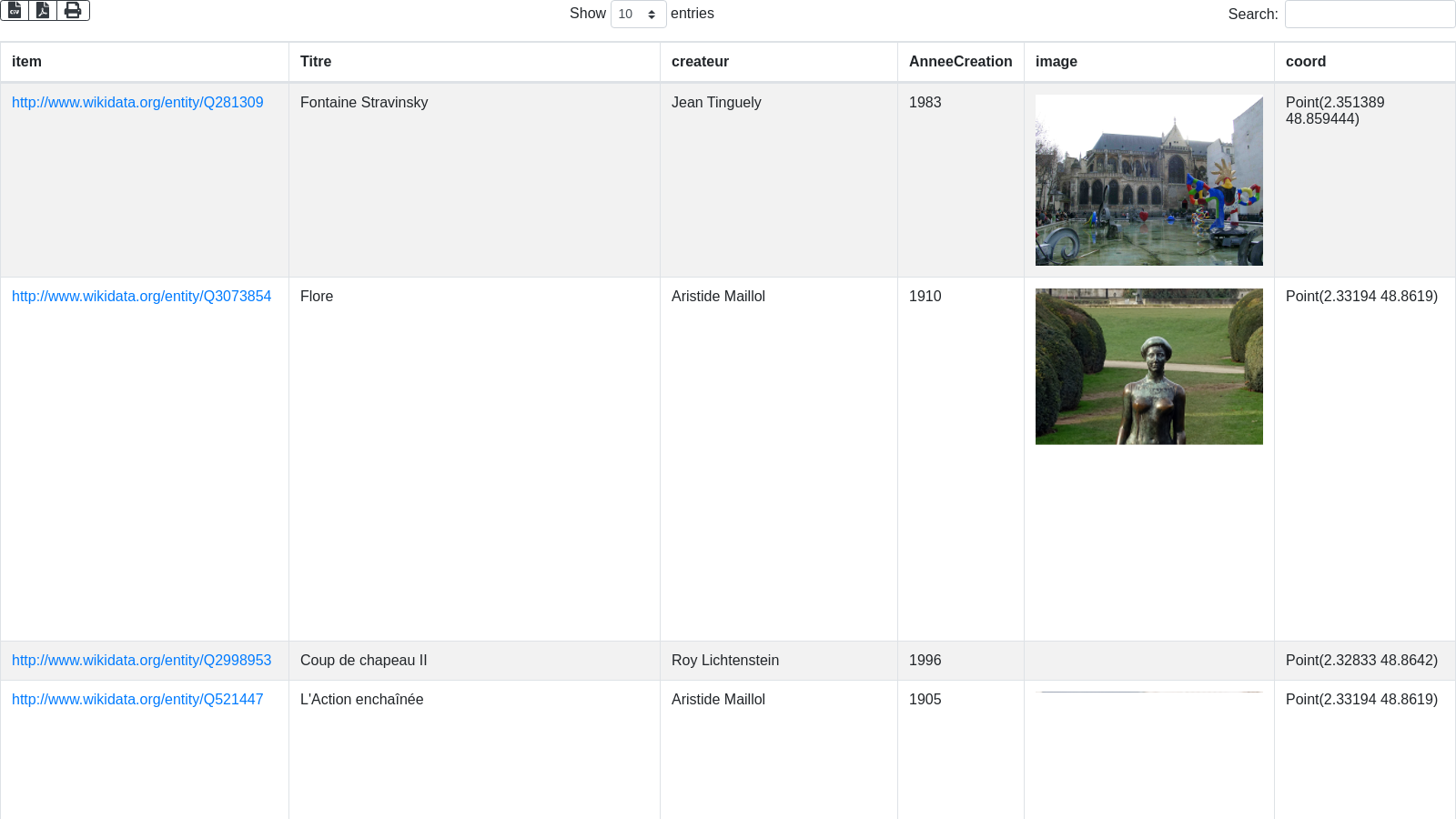
Task: Export the table as CSV
Action: coord(15,10)
